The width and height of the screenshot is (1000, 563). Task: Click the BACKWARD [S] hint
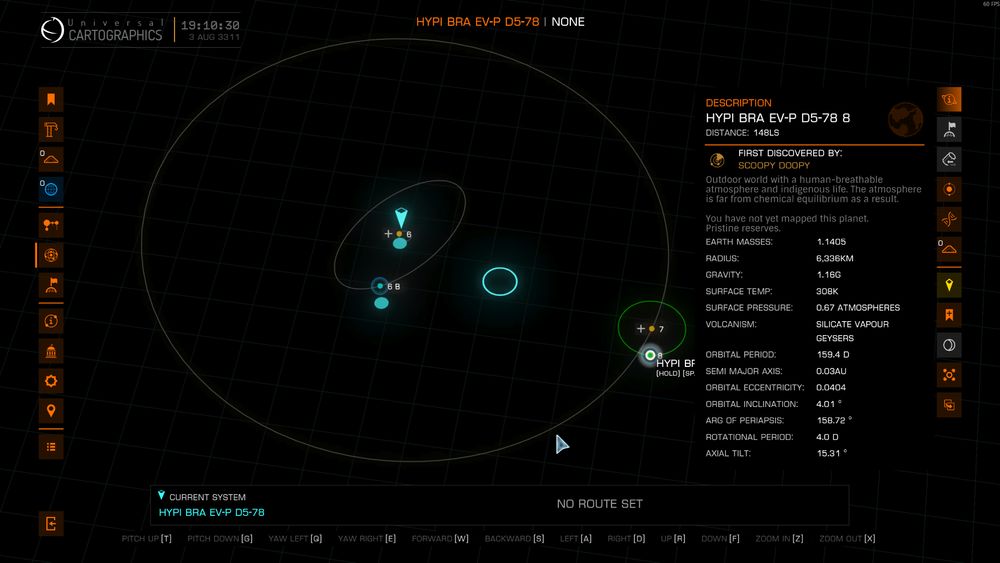pos(515,539)
